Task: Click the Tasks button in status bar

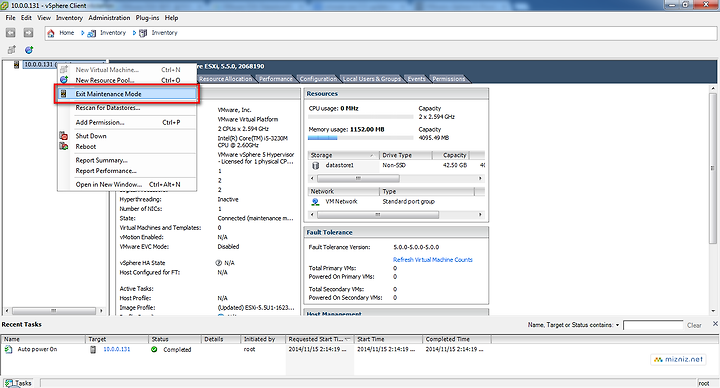Action: [18, 383]
